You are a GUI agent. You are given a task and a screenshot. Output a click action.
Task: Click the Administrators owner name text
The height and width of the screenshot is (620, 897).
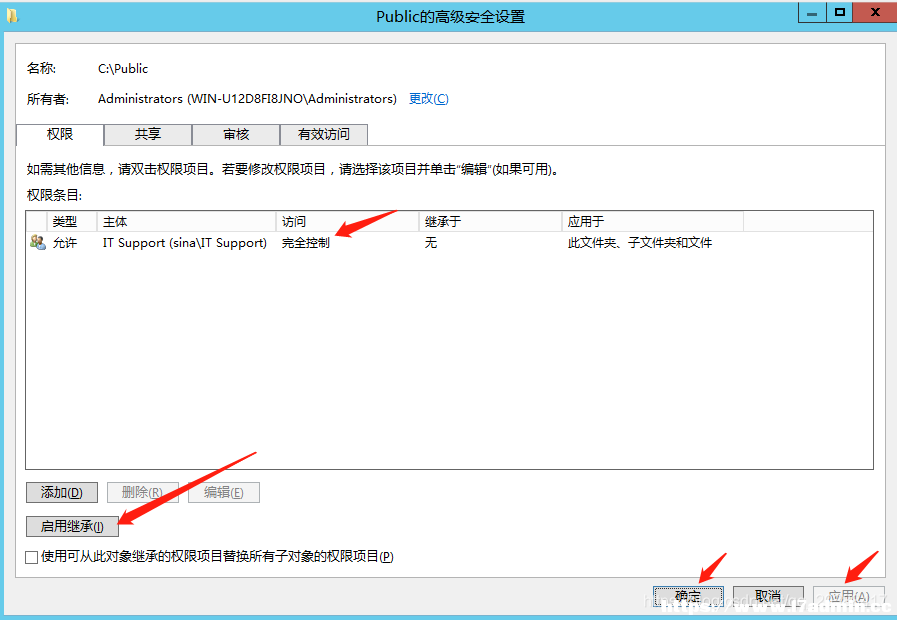click(x=247, y=98)
